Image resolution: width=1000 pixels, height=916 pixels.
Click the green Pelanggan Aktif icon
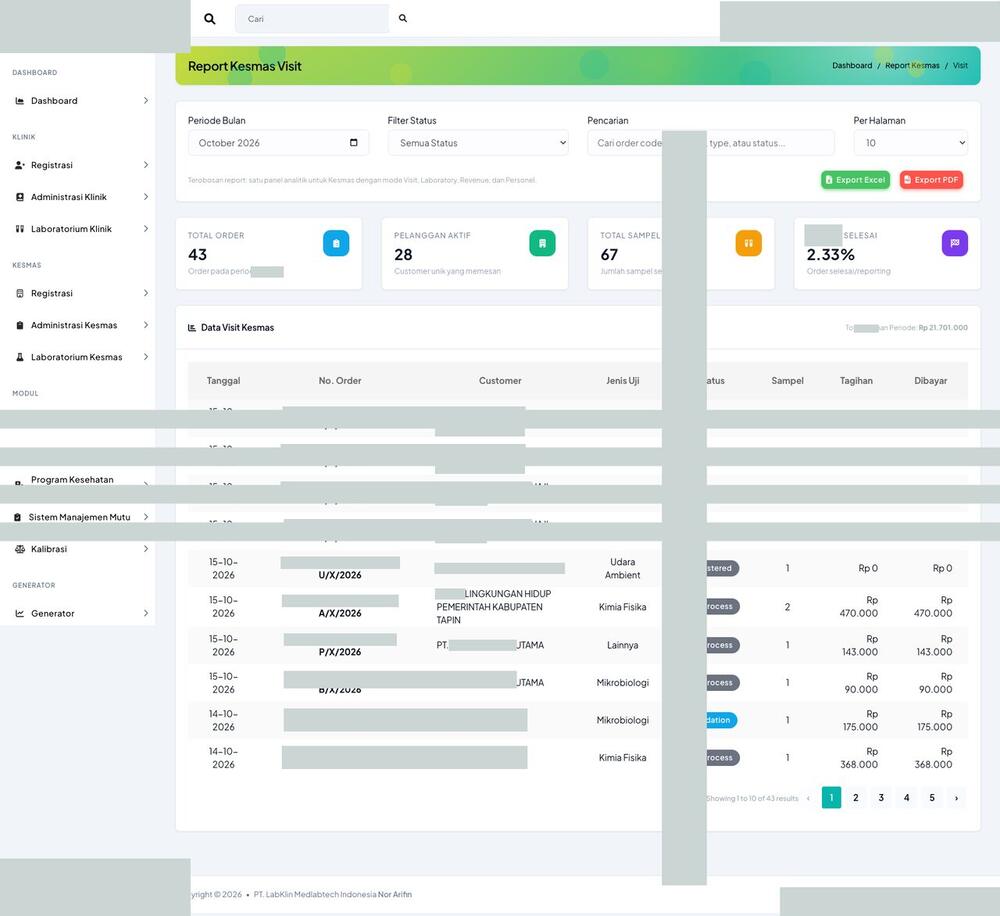point(542,243)
